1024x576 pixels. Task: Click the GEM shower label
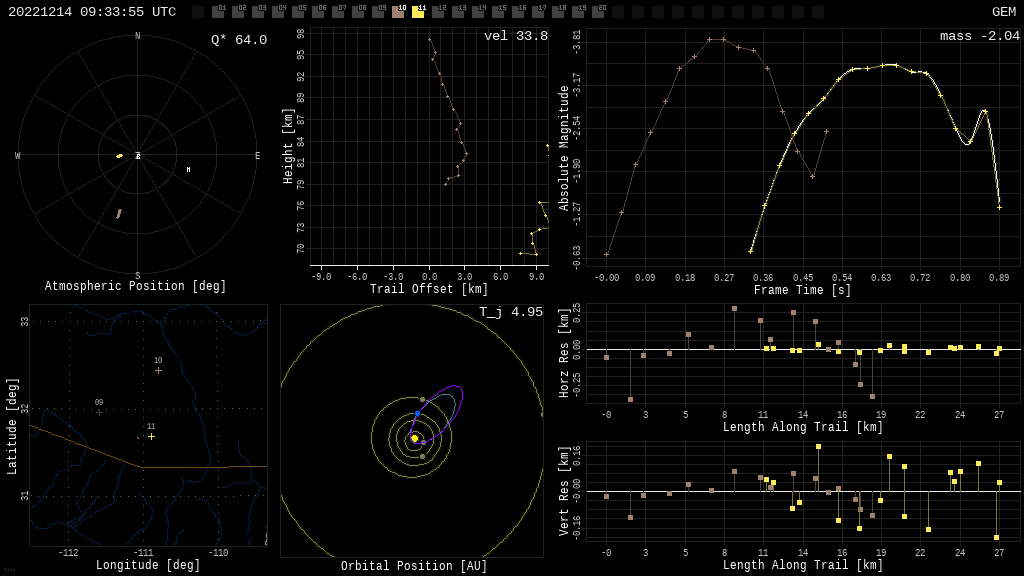click(x=1003, y=12)
